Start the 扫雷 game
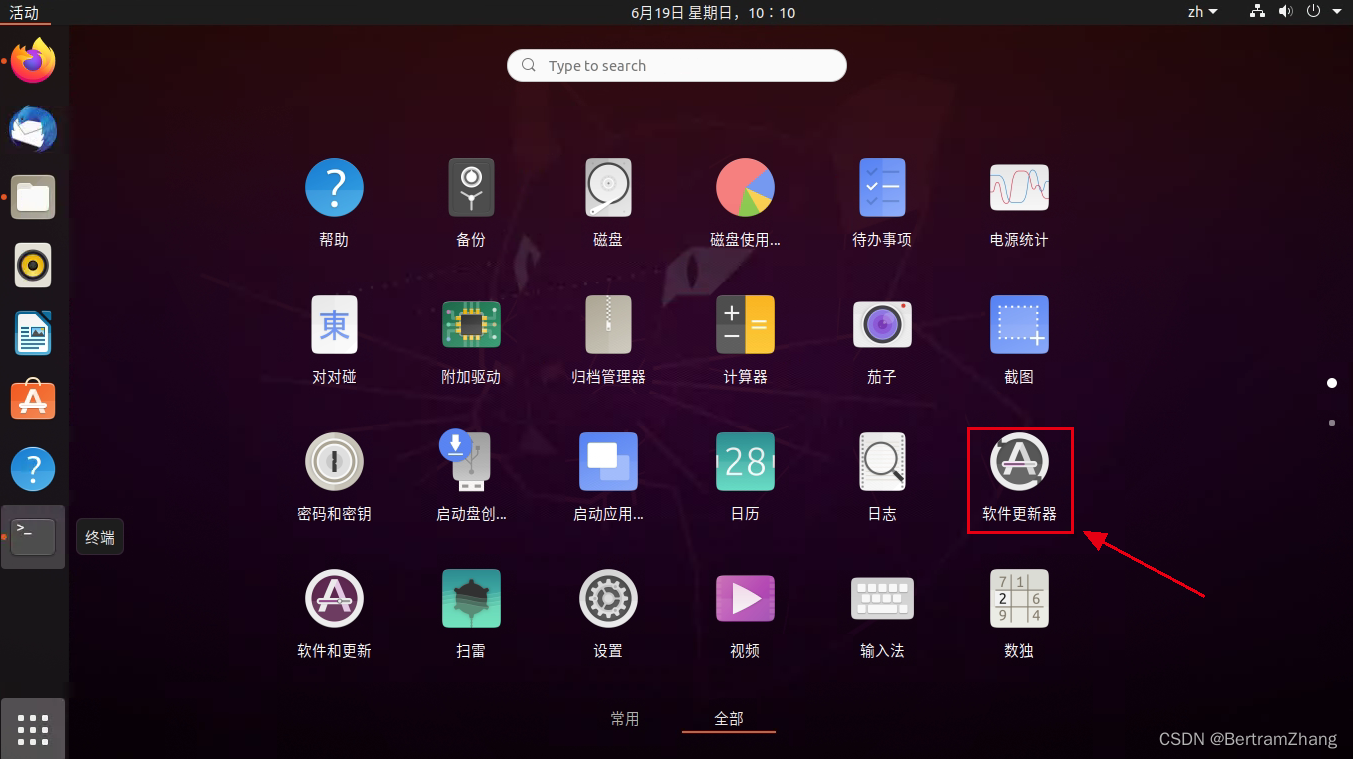 point(471,614)
